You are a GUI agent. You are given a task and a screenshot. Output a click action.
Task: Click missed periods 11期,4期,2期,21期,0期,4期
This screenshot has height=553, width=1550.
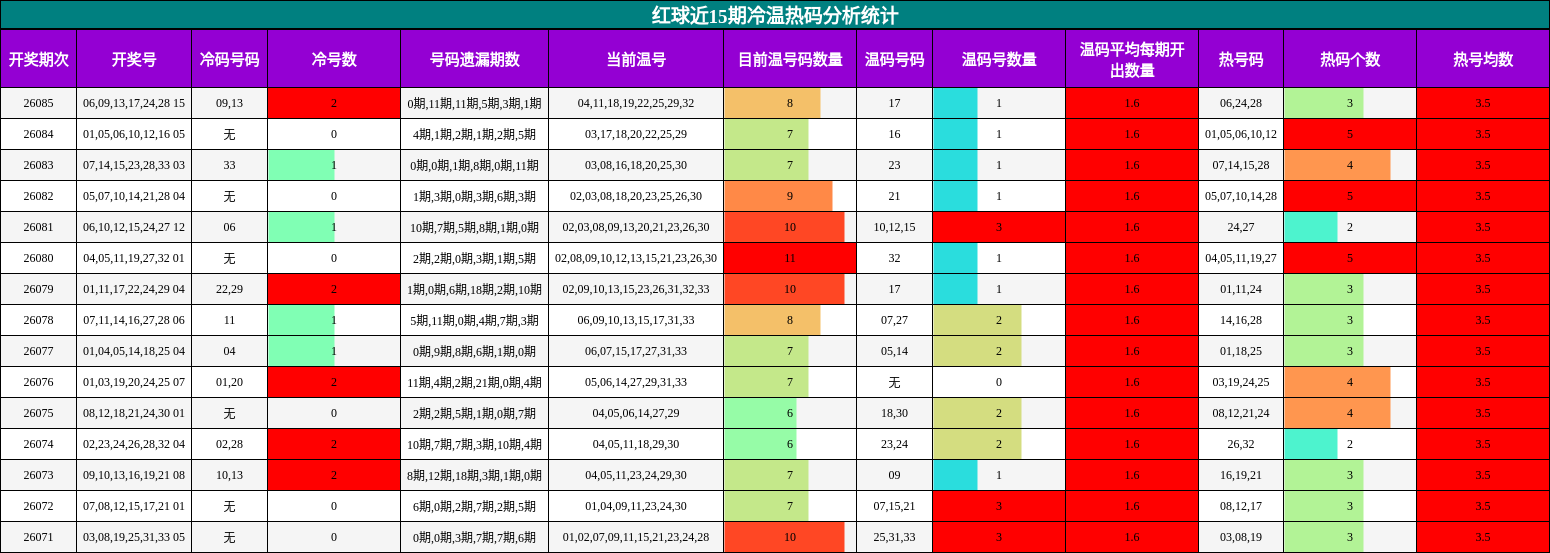[474, 382]
